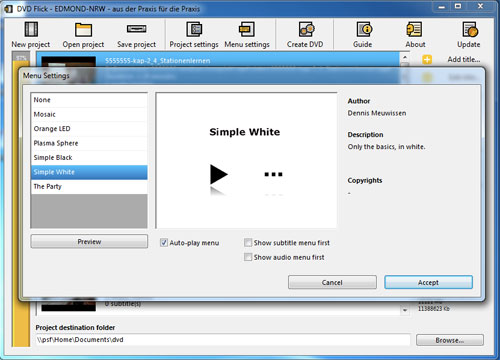
Task: Click the title list scroll-down arrow
Action: (405, 310)
